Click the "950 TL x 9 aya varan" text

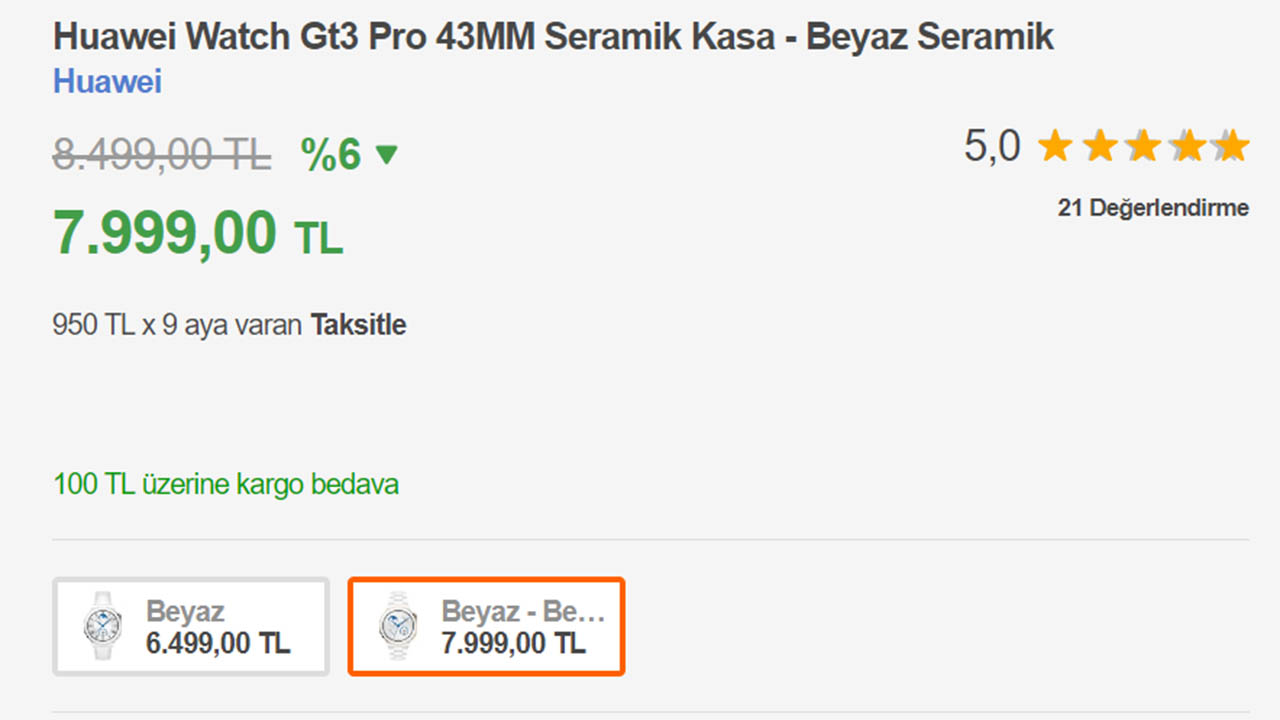click(177, 325)
